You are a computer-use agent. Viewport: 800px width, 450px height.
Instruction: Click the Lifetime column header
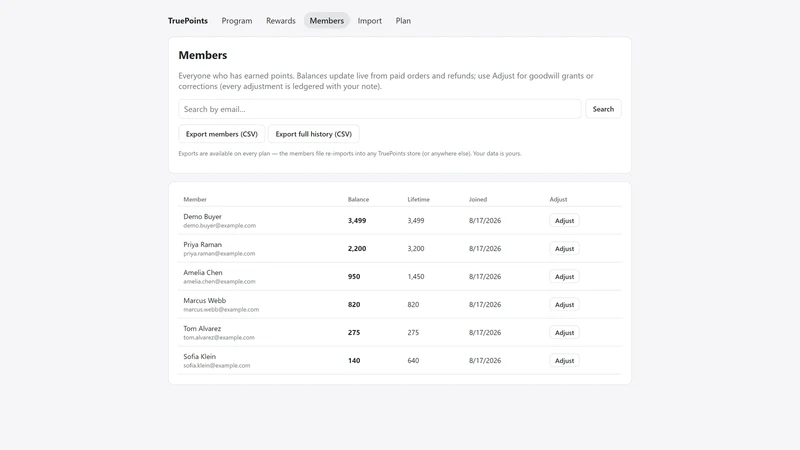click(x=418, y=199)
